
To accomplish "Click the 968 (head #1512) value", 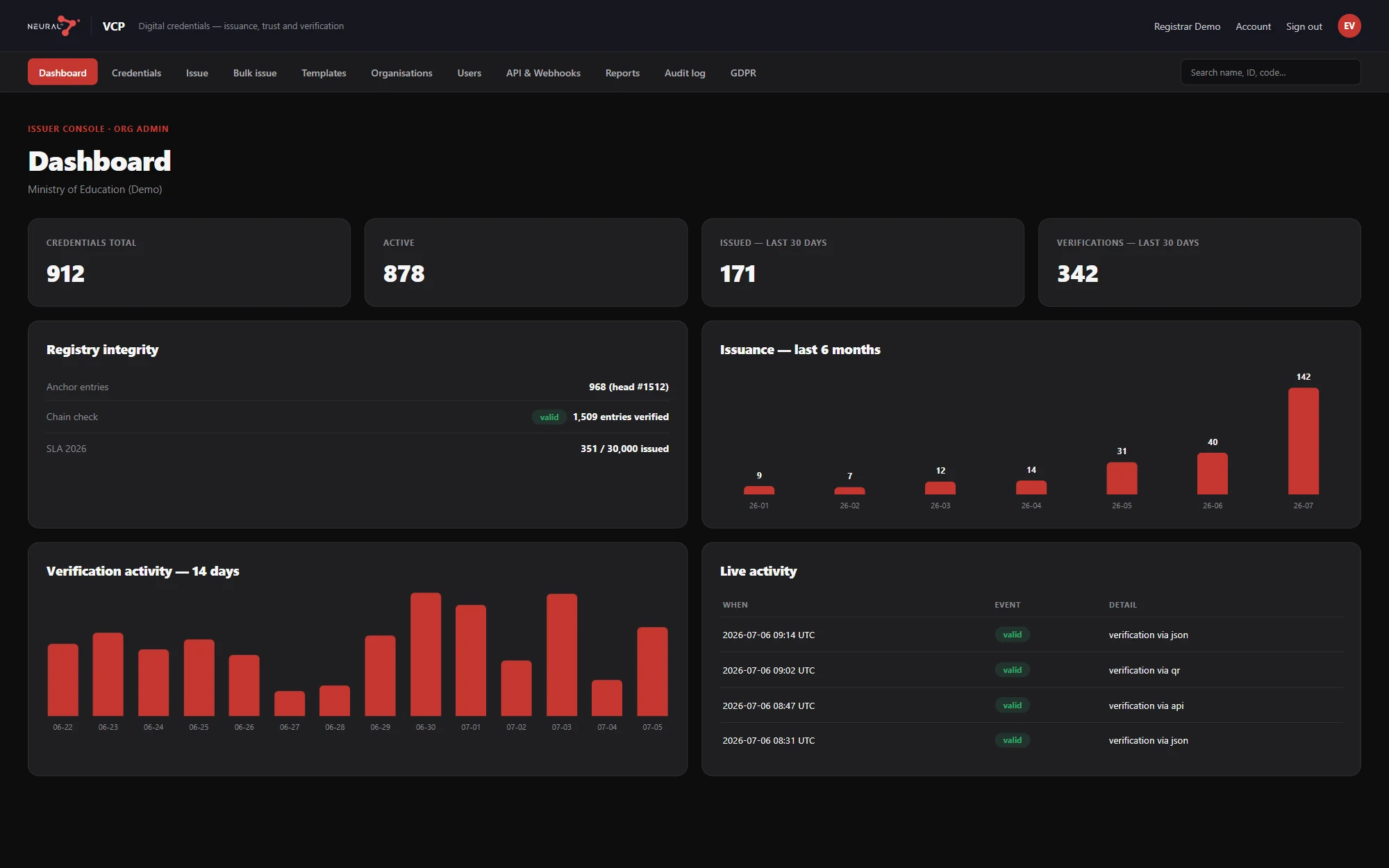I will [x=629, y=387].
